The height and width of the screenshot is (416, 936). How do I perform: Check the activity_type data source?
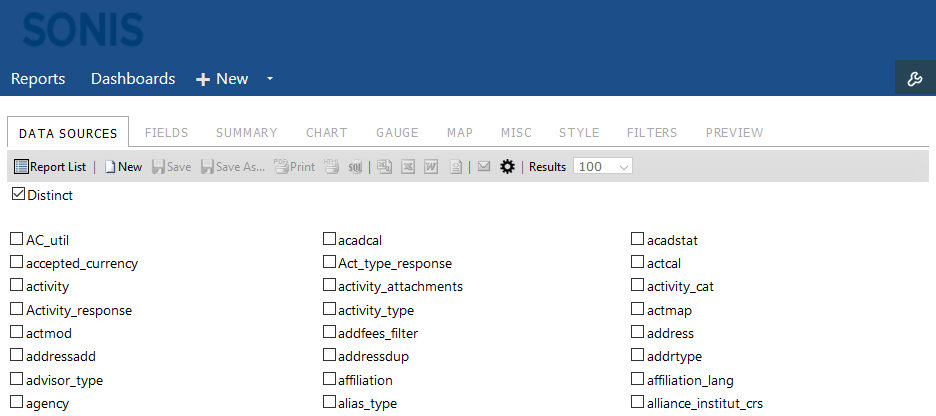[x=330, y=309]
